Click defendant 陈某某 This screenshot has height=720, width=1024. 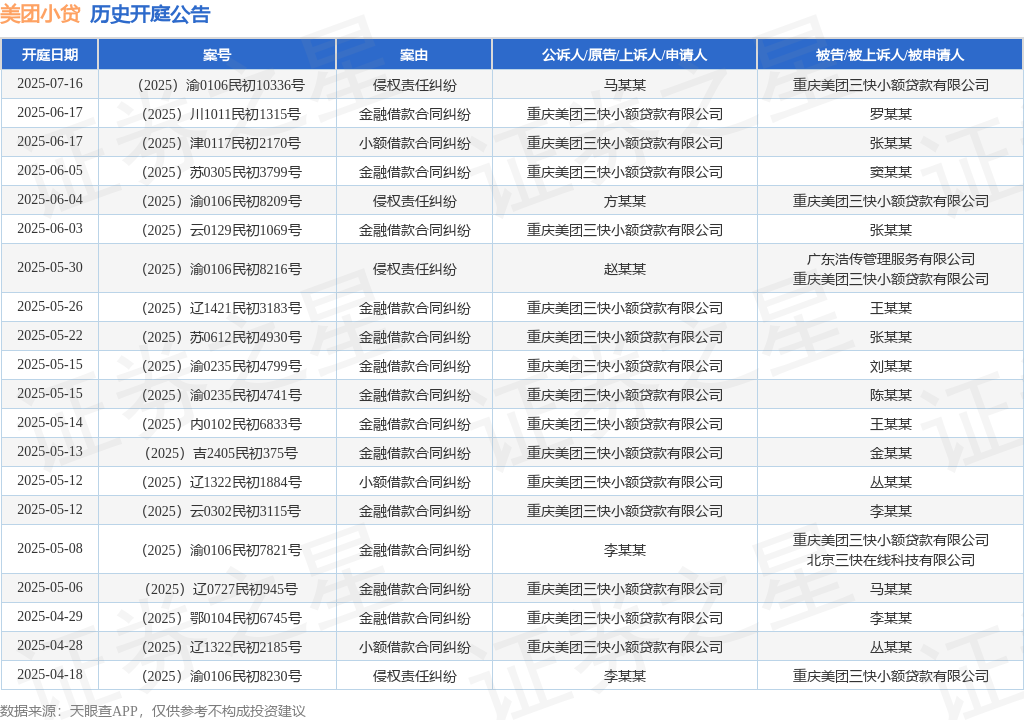point(890,395)
